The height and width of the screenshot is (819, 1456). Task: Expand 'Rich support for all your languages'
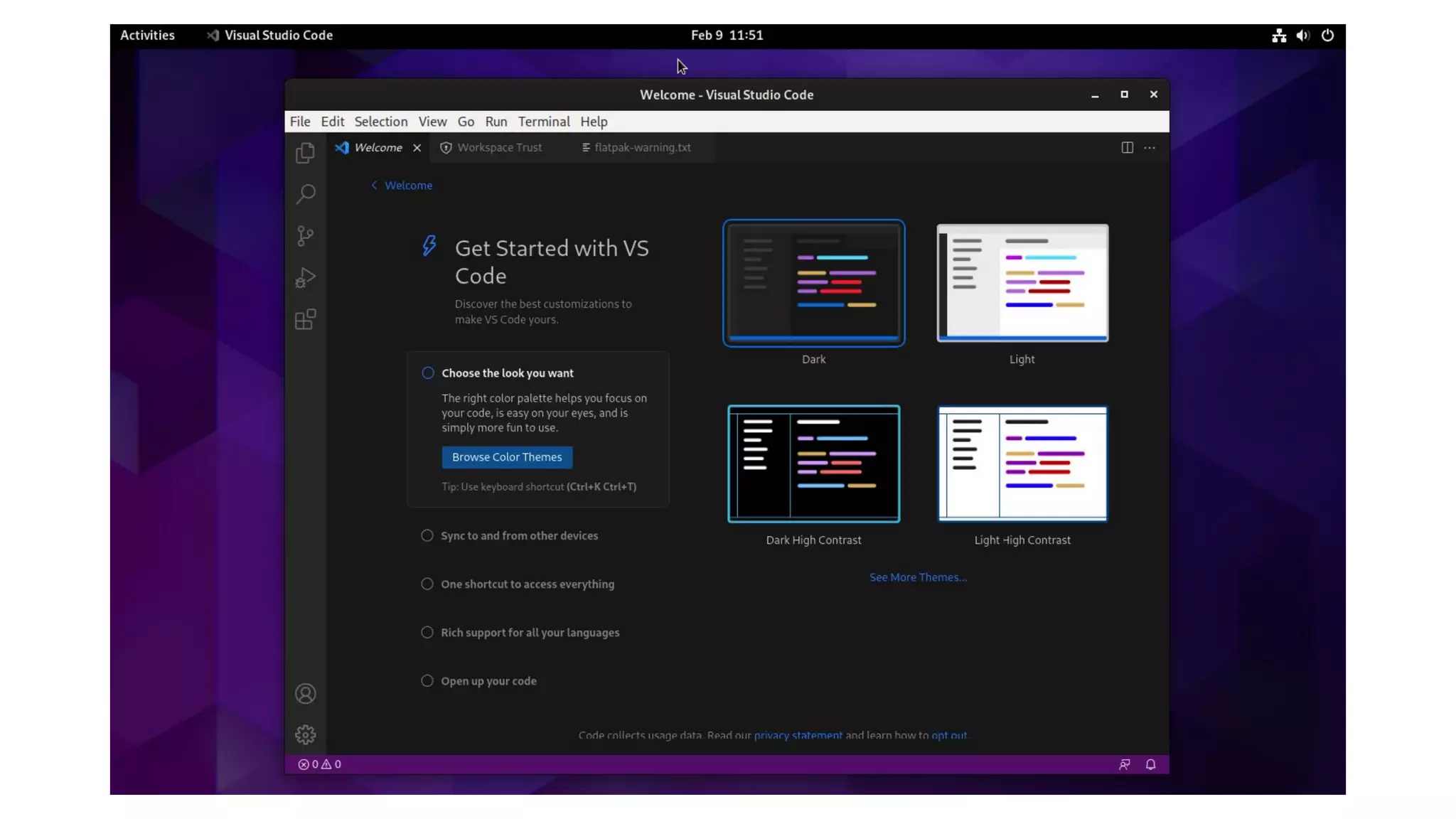(x=530, y=632)
